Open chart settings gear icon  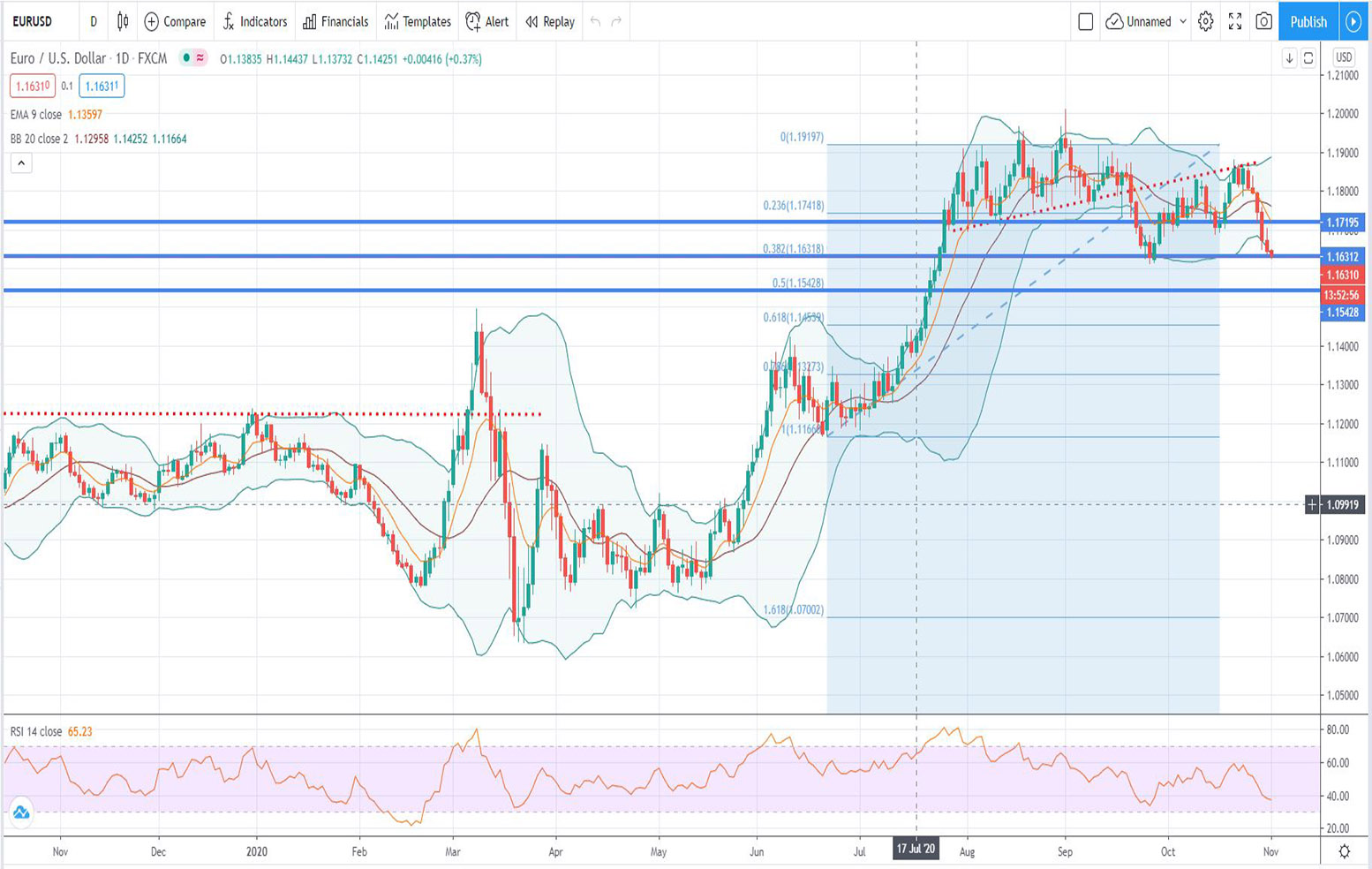(1206, 21)
